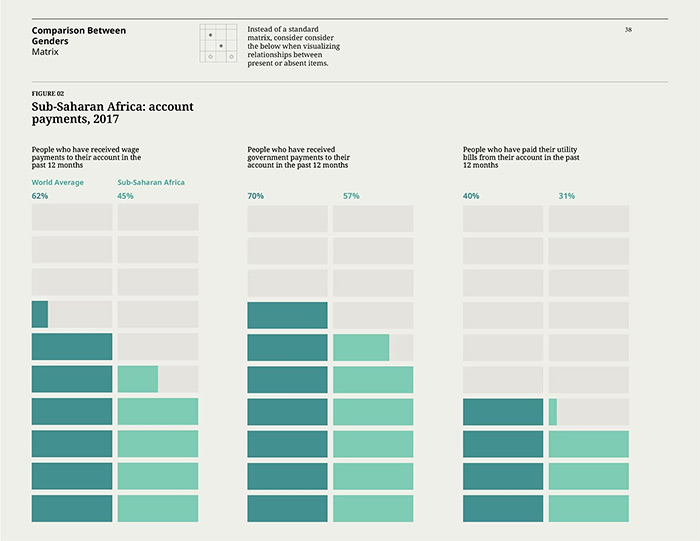The image size is (700, 541).
Task: Click the 'Sub-Saharan Africa' legend label
Action: click(151, 182)
